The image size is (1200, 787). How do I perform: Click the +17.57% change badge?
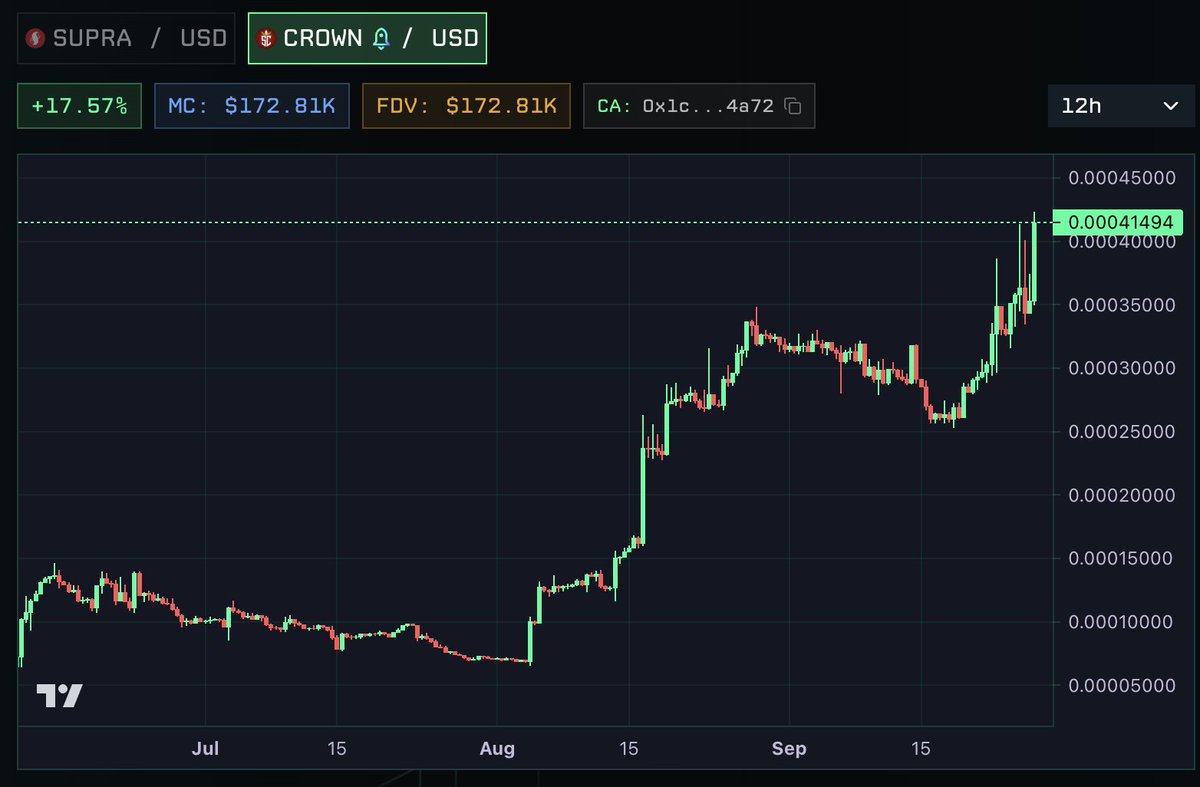click(79, 106)
